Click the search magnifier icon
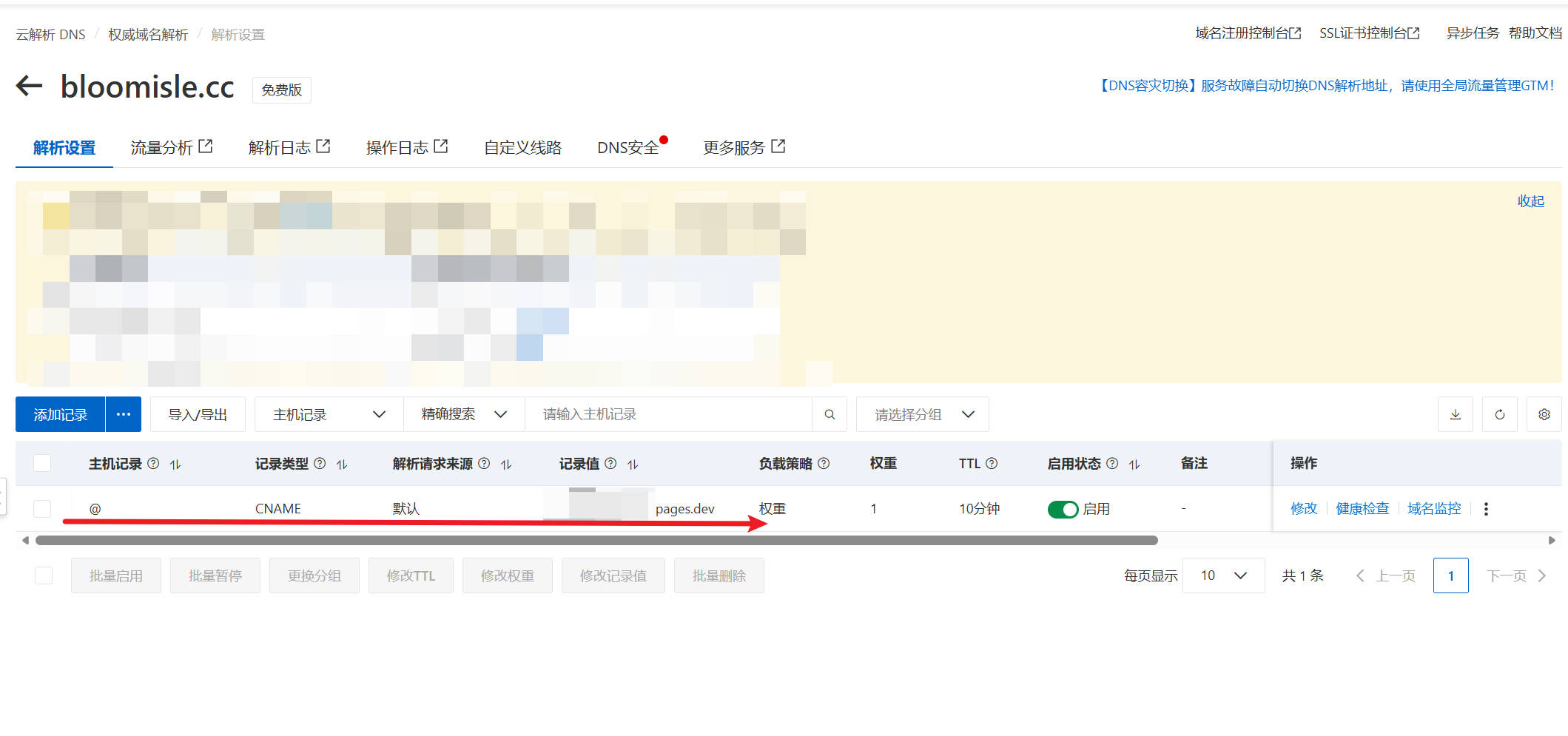Viewport: 1568px width, 736px height. tap(830, 414)
